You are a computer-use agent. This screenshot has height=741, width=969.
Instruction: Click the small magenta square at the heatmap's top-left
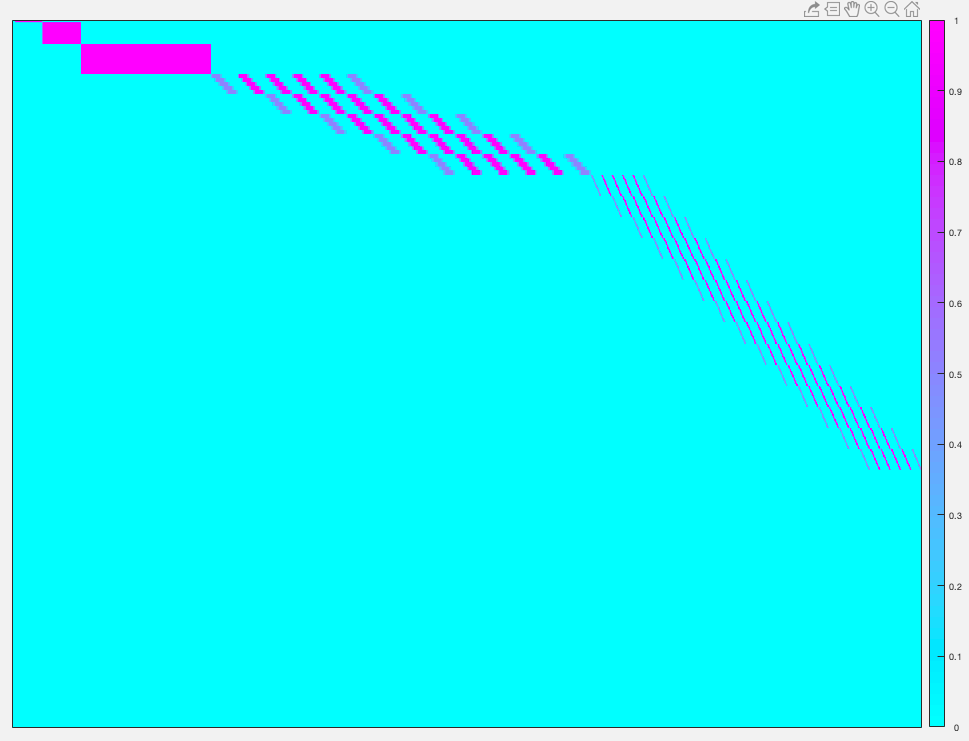[62, 33]
